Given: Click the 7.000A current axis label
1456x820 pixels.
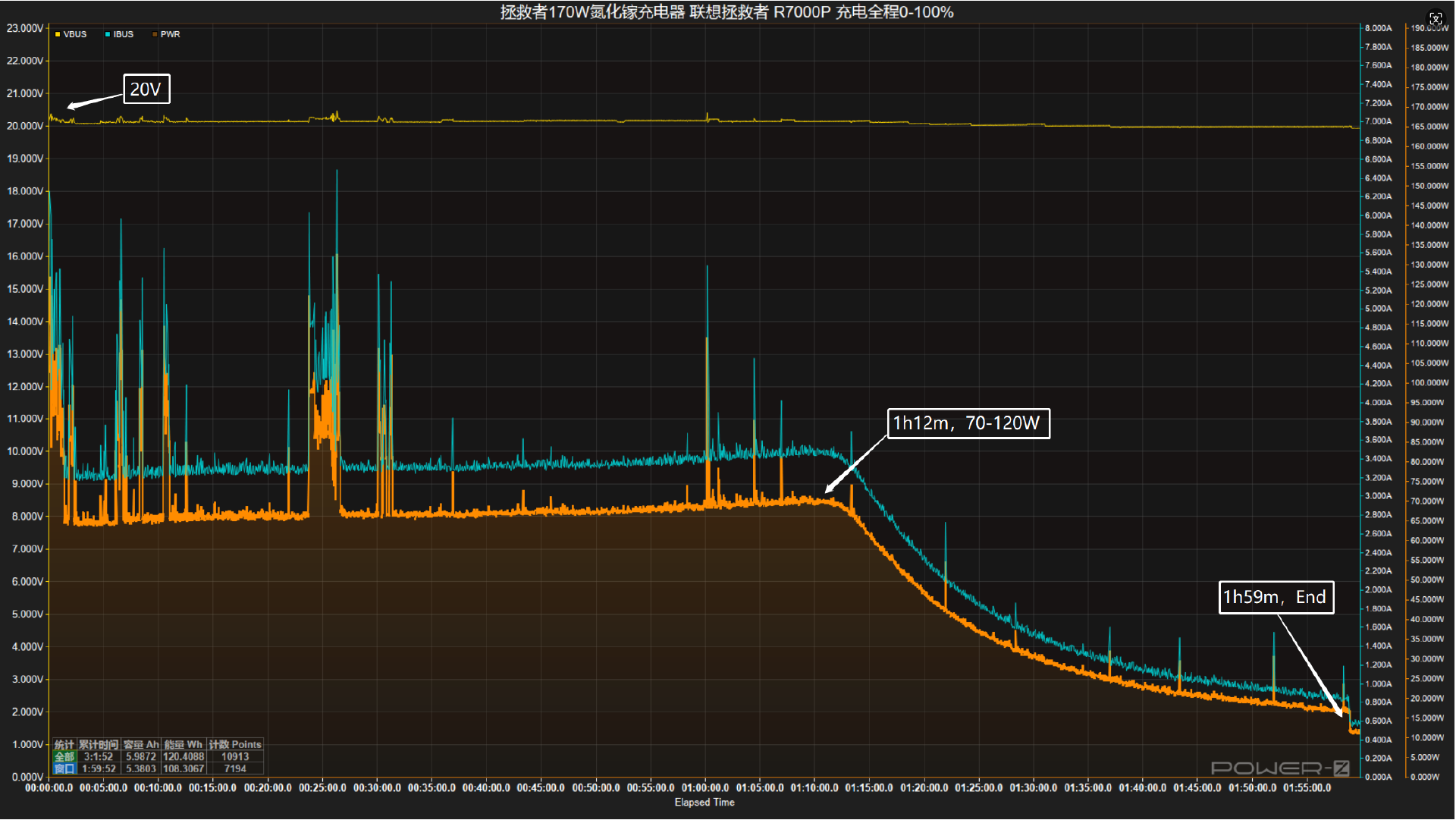Looking at the screenshot, I should coord(1379,121).
